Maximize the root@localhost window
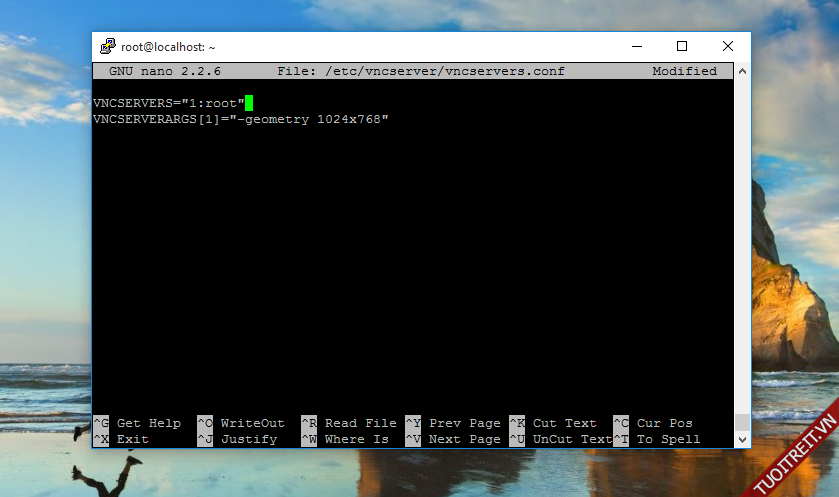This screenshot has width=839, height=497. (682, 46)
